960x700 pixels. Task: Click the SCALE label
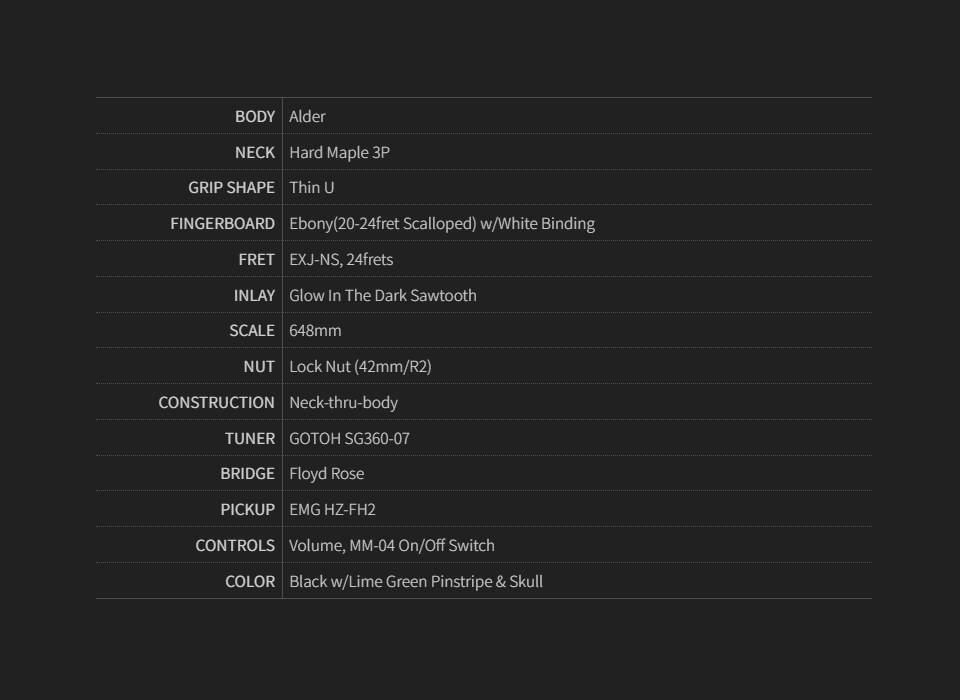click(x=252, y=330)
